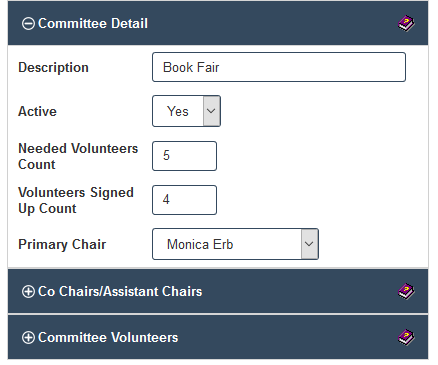
Task: Click the Active Yes selection box
Action: 186,111
